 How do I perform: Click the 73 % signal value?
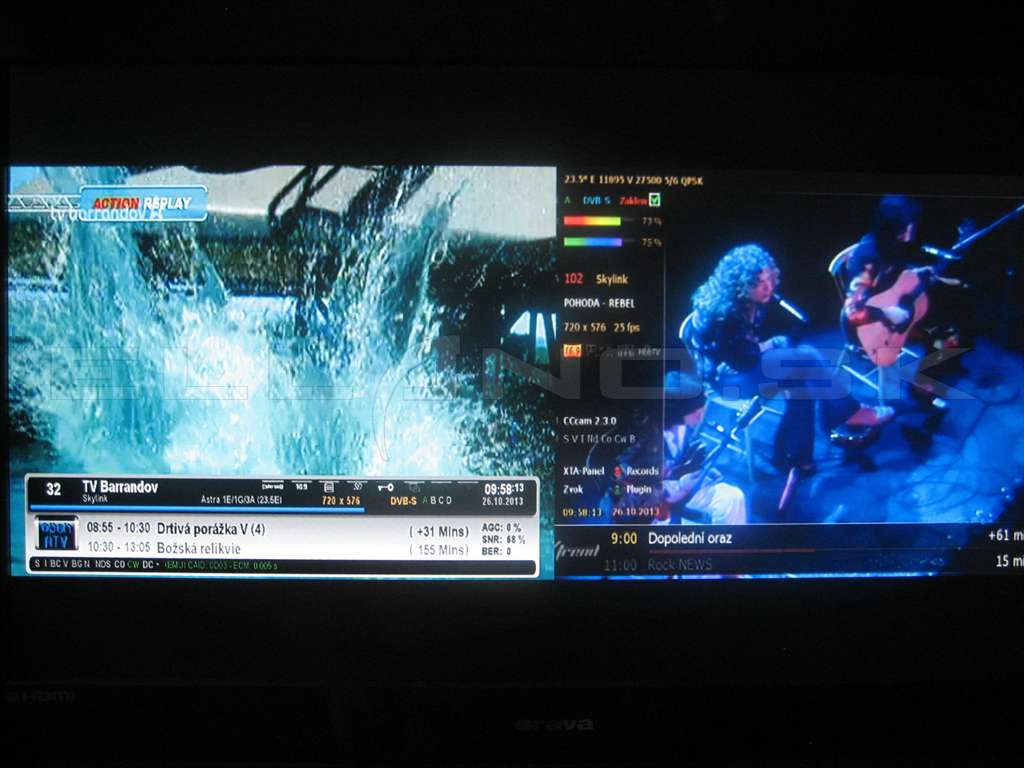(x=651, y=221)
